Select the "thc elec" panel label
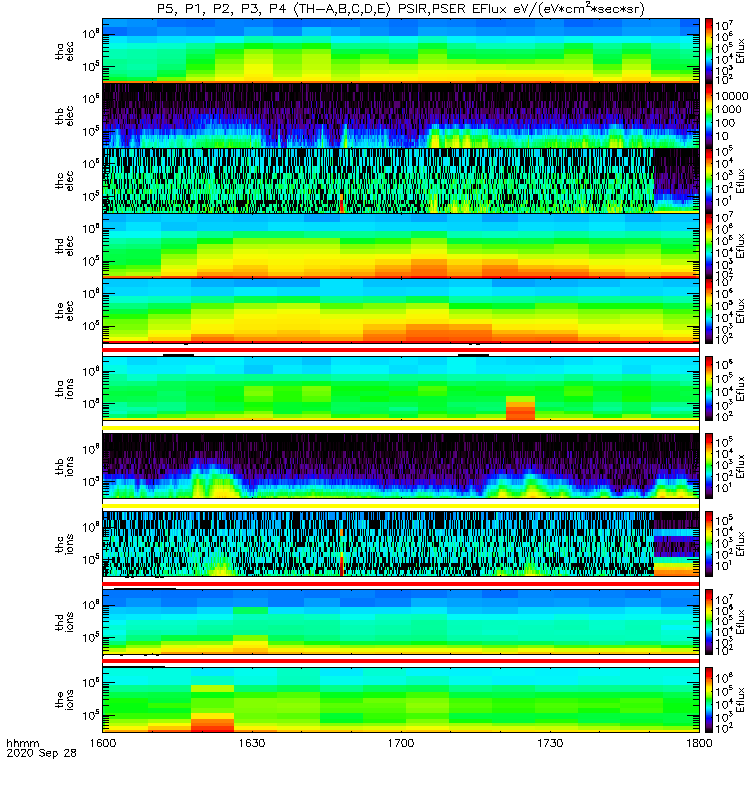750x800 pixels. click(65, 181)
